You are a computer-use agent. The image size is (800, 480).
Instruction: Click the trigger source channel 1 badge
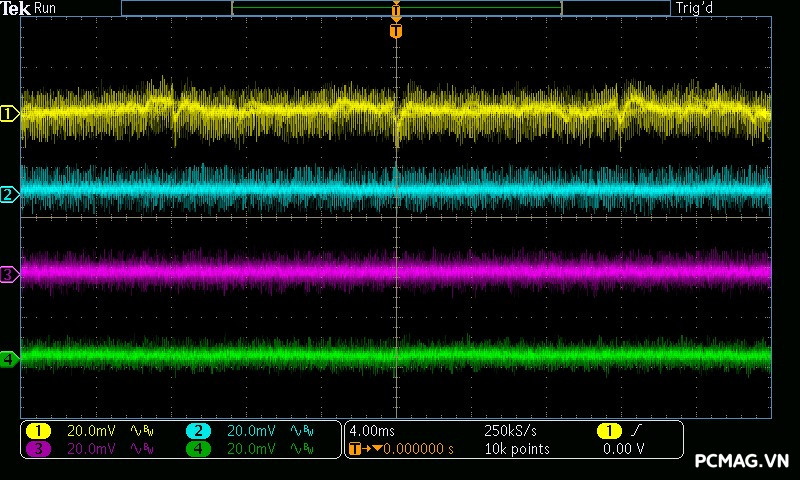point(608,431)
